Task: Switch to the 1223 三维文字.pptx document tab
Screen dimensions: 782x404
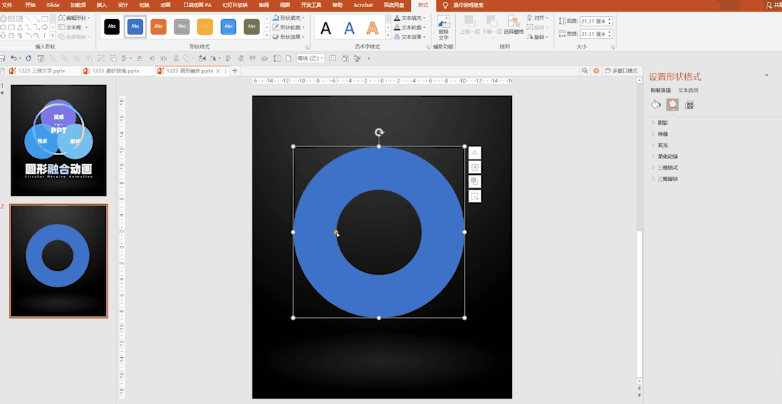Action: [43, 71]
